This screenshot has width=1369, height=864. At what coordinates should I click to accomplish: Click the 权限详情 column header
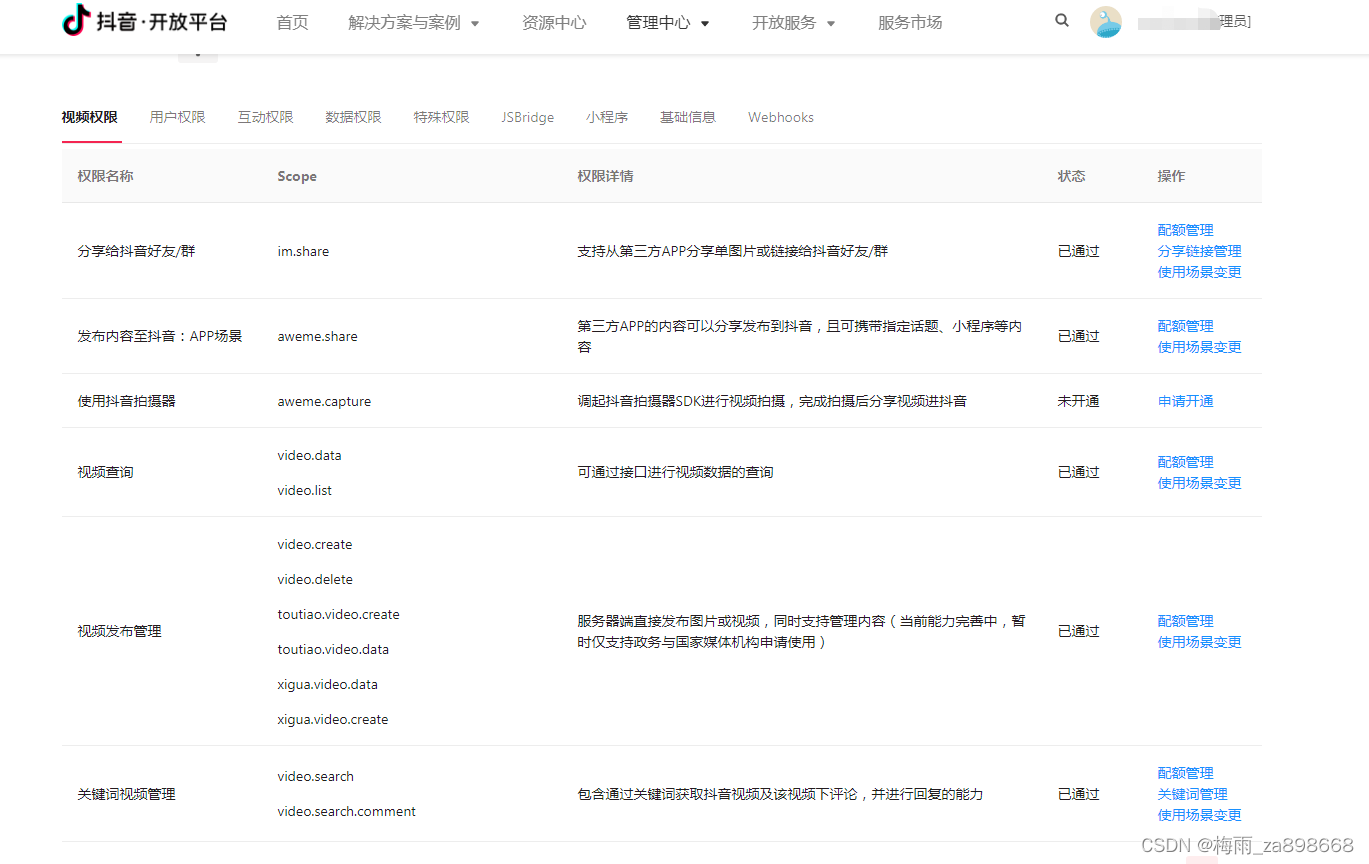pos(605,176)
